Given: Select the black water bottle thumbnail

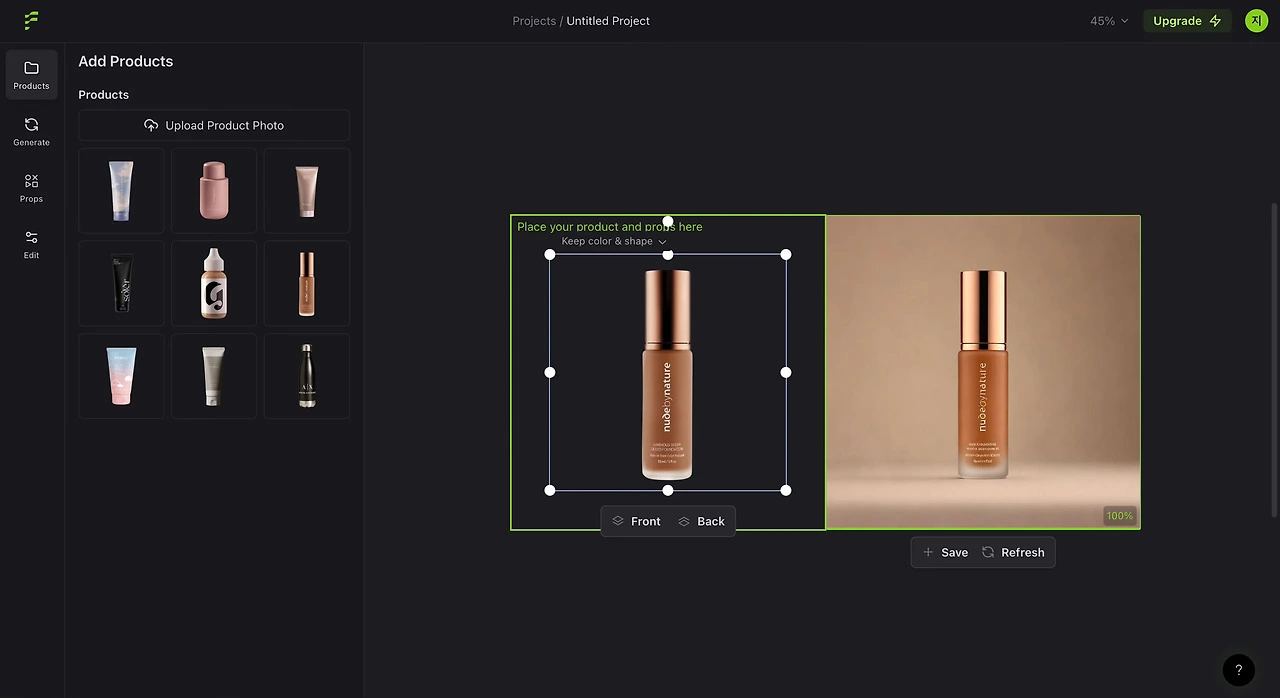Looking at the screenshot, I should (307, 376).
